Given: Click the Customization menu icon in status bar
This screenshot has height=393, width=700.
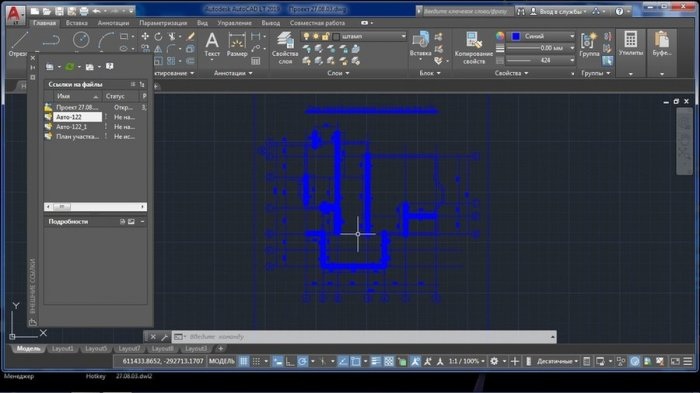Looking at the screenshot, I should tap(688, 361).
